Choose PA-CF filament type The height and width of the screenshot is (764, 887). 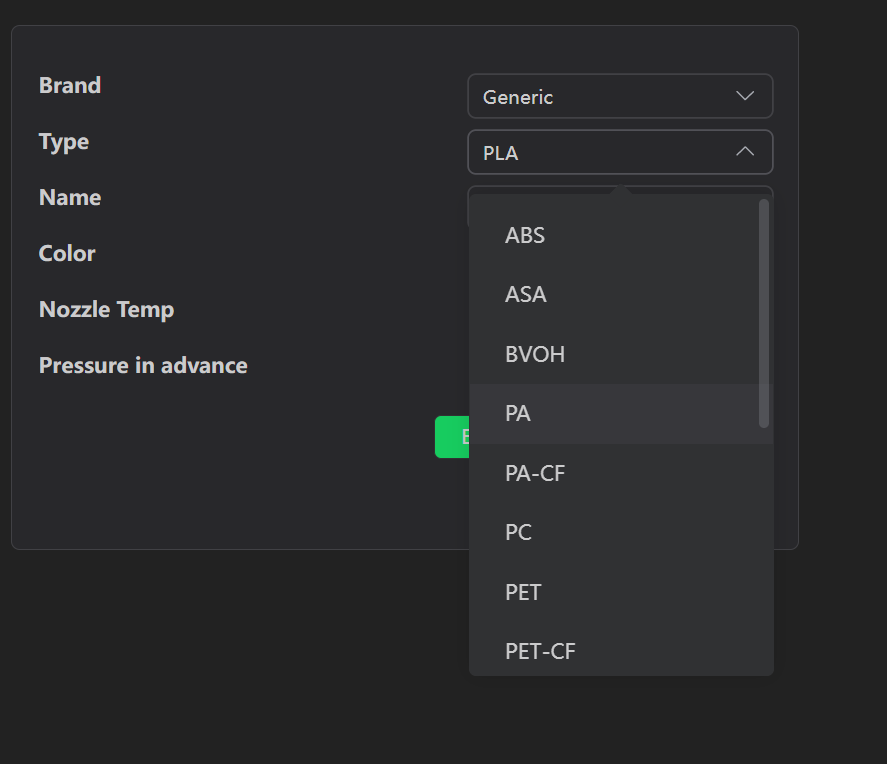pyautogui.click(x=535, y=473)
